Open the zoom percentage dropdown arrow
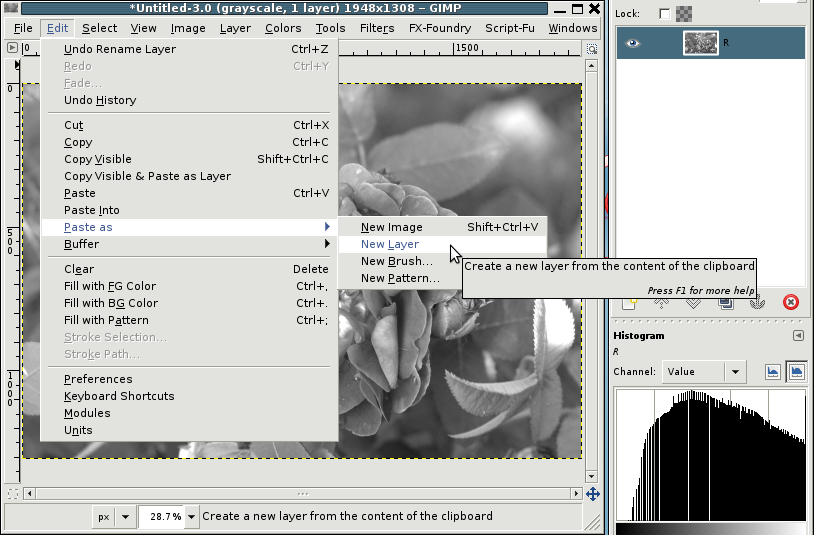Viewport: 814px width, 535px height. (192, 516)
